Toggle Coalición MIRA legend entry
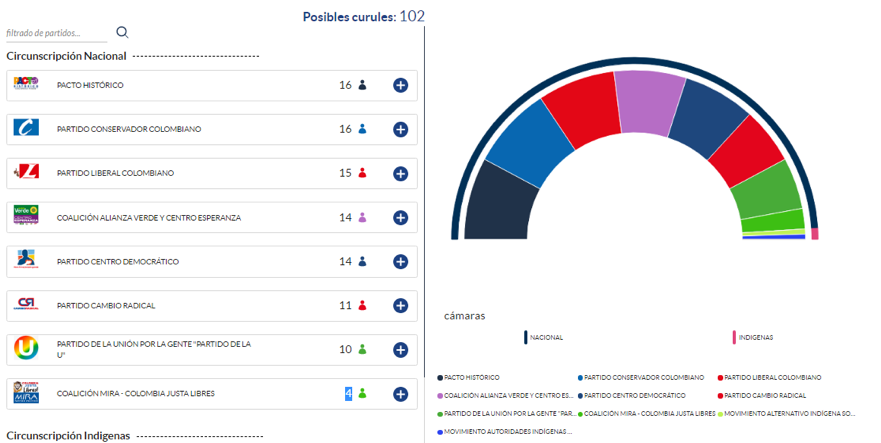Image resolution: width=881 pixels, height=443 pixels. [647, 414]
